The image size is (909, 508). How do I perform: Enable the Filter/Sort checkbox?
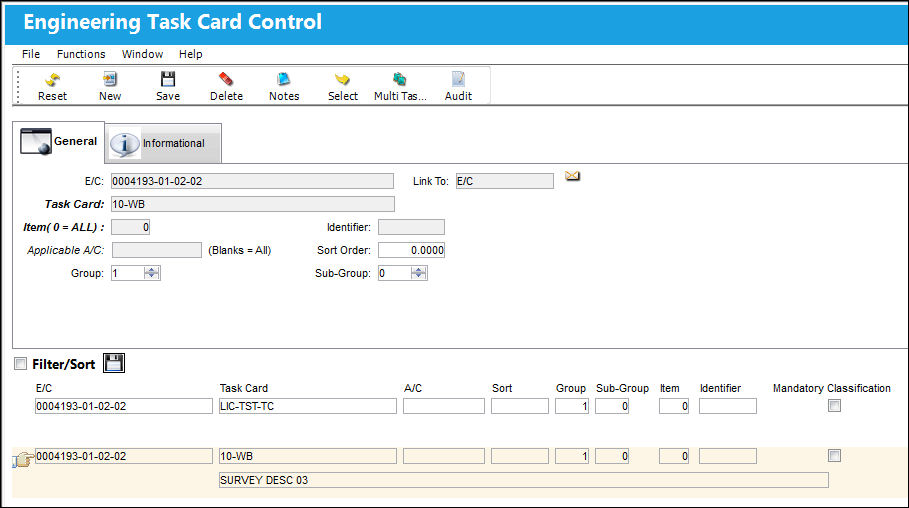(x=20, y=364)
